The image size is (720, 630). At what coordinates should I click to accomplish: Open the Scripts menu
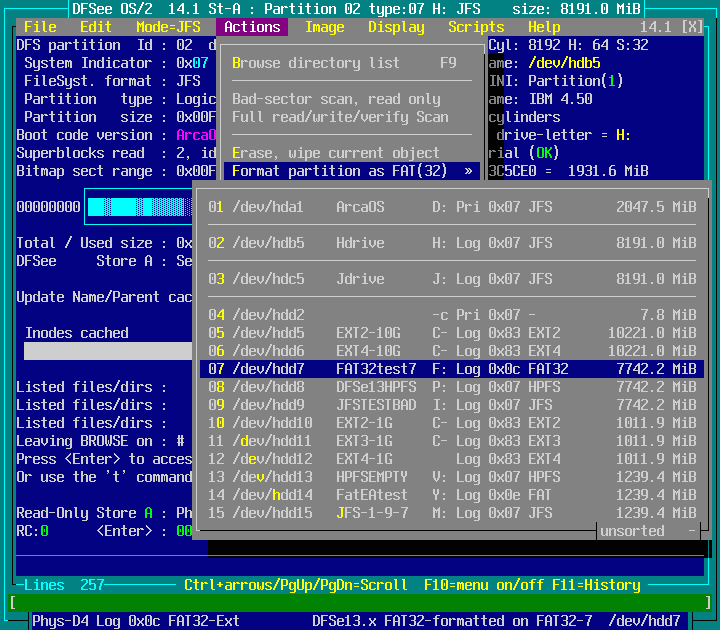coord(476,27)
